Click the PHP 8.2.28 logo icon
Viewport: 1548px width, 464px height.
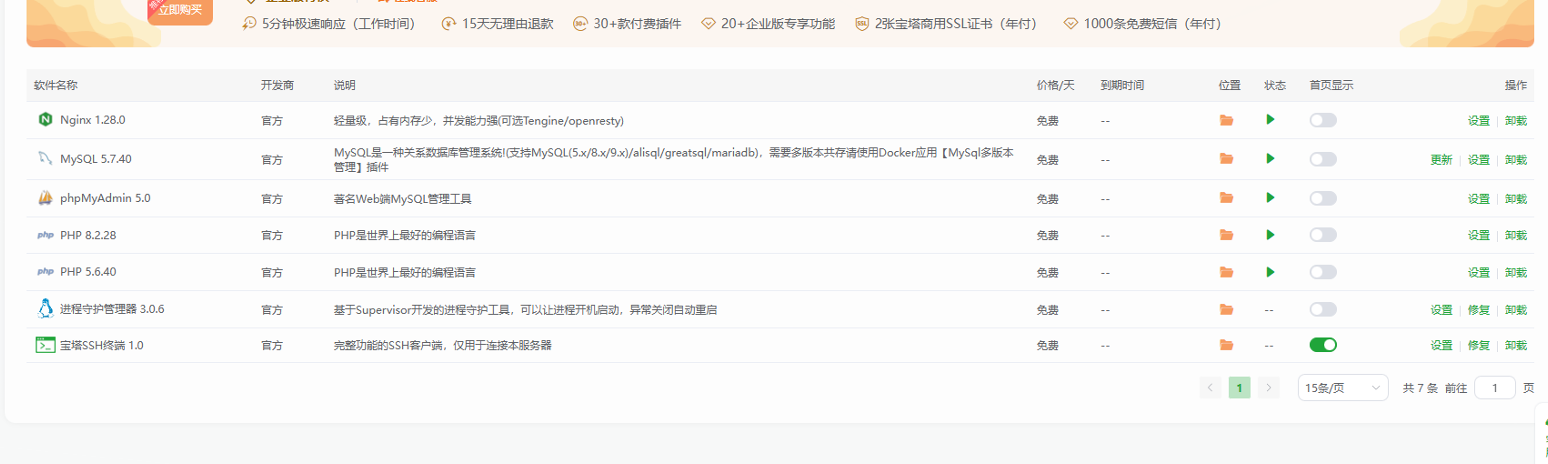tap(45, 235)
